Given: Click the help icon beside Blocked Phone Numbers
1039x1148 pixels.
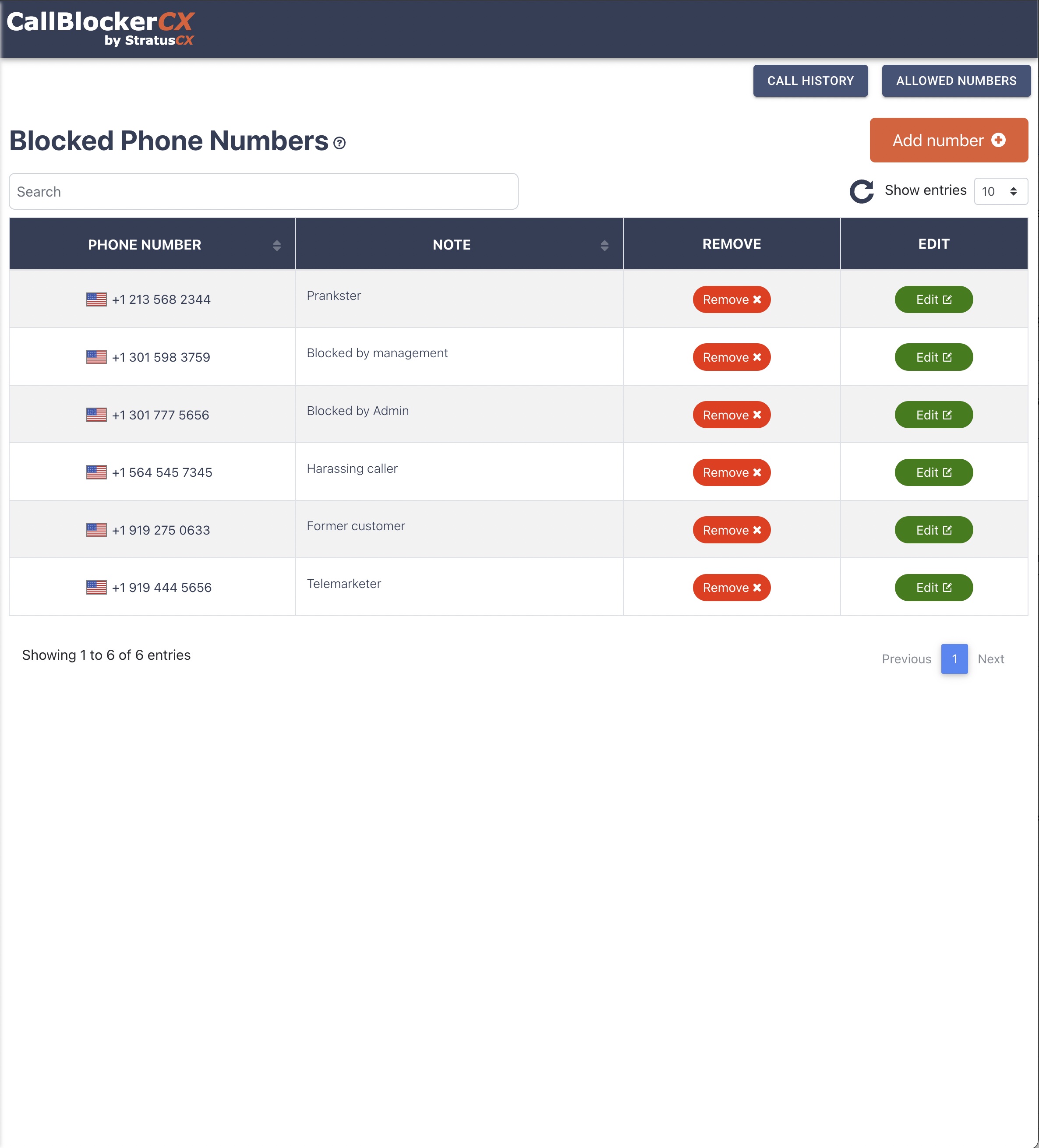Looking at the screenshot, I should [x=339, y=143].
